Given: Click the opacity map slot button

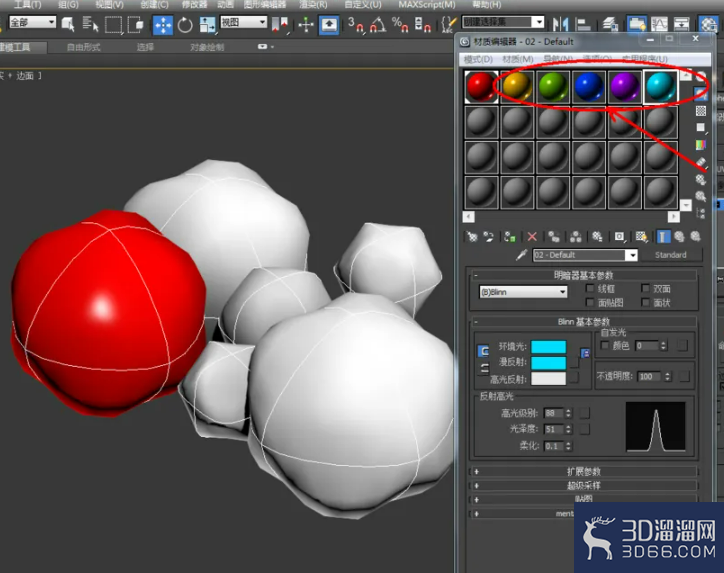Looking at the screenshot, I should 684,377.
